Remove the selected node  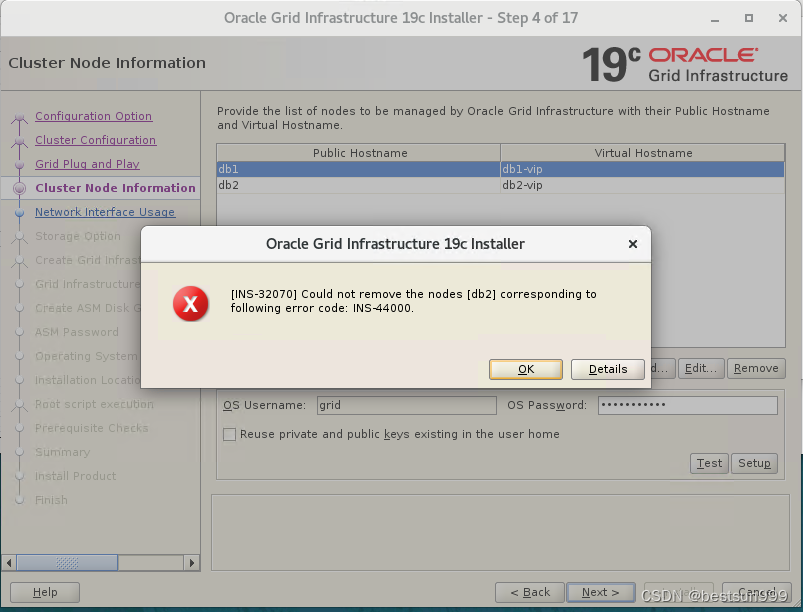[756, 368]
